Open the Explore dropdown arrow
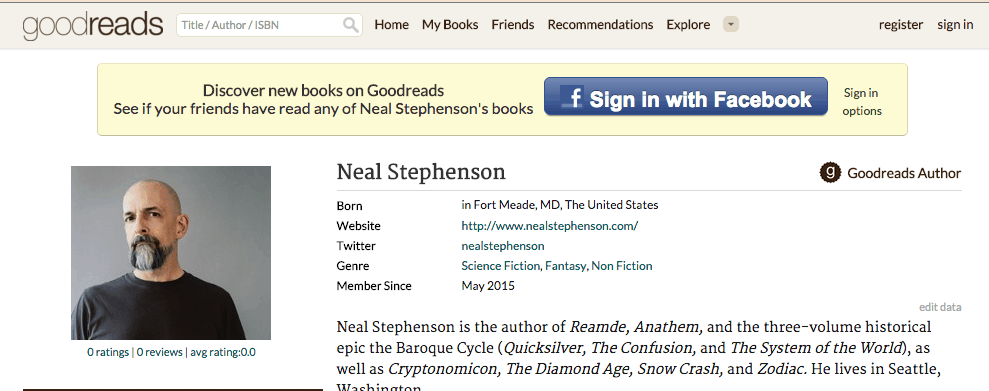 pos(730,25)
